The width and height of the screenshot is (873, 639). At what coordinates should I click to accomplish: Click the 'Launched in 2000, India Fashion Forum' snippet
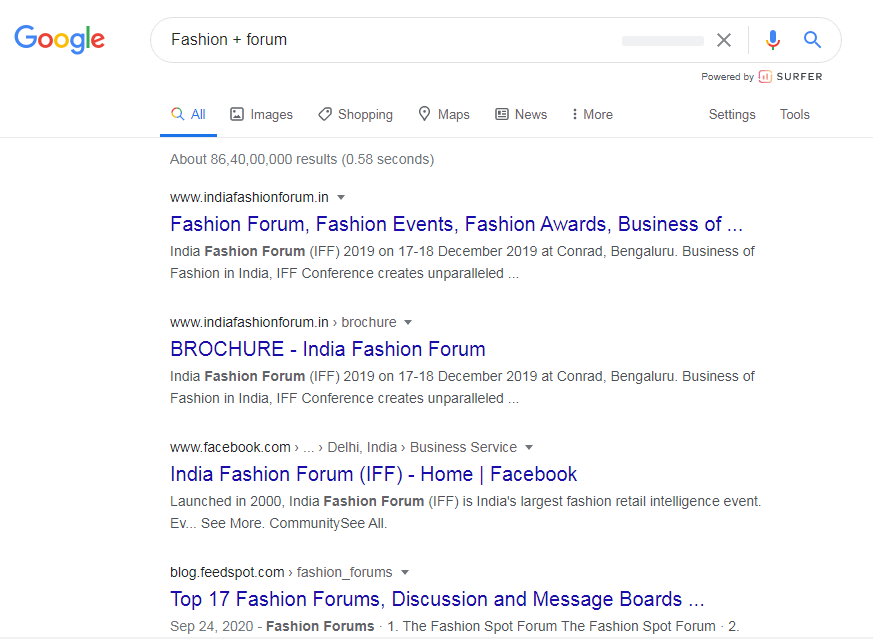tap(465, 513)
